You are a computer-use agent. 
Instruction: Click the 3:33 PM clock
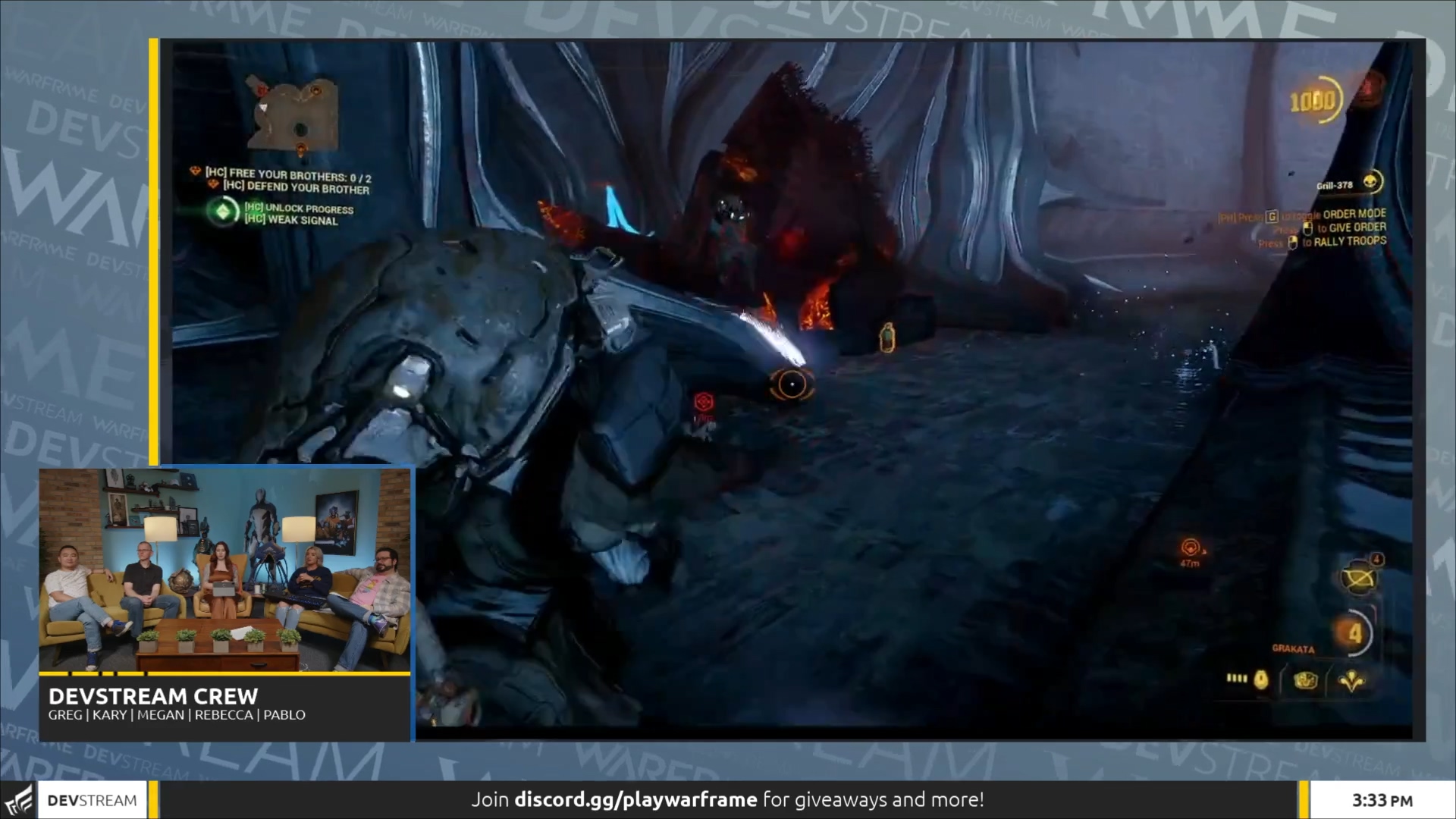pyautogui.click(x=1382, y=801)
